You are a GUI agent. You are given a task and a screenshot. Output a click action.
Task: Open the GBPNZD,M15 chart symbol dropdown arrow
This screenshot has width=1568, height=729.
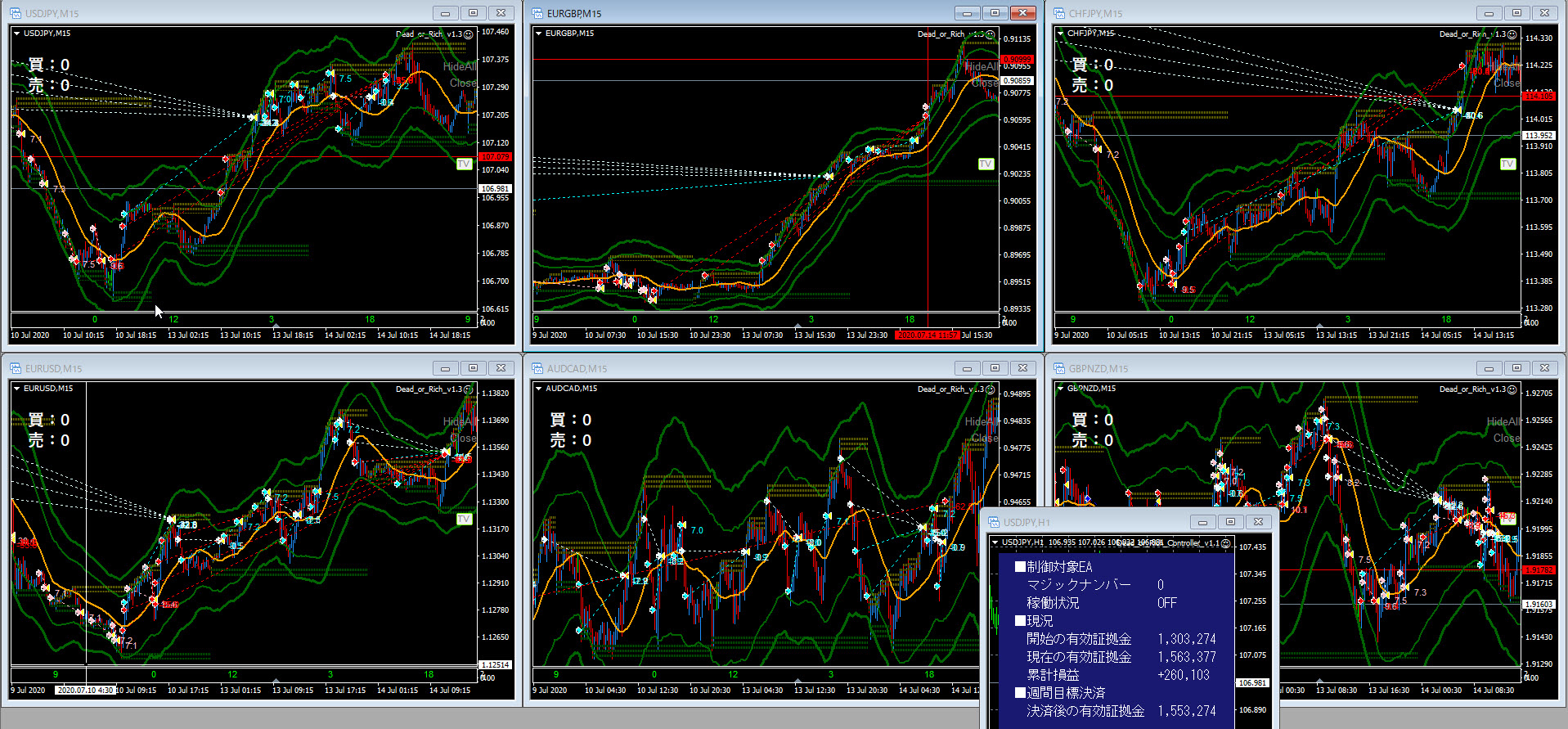click(1060, 389)
